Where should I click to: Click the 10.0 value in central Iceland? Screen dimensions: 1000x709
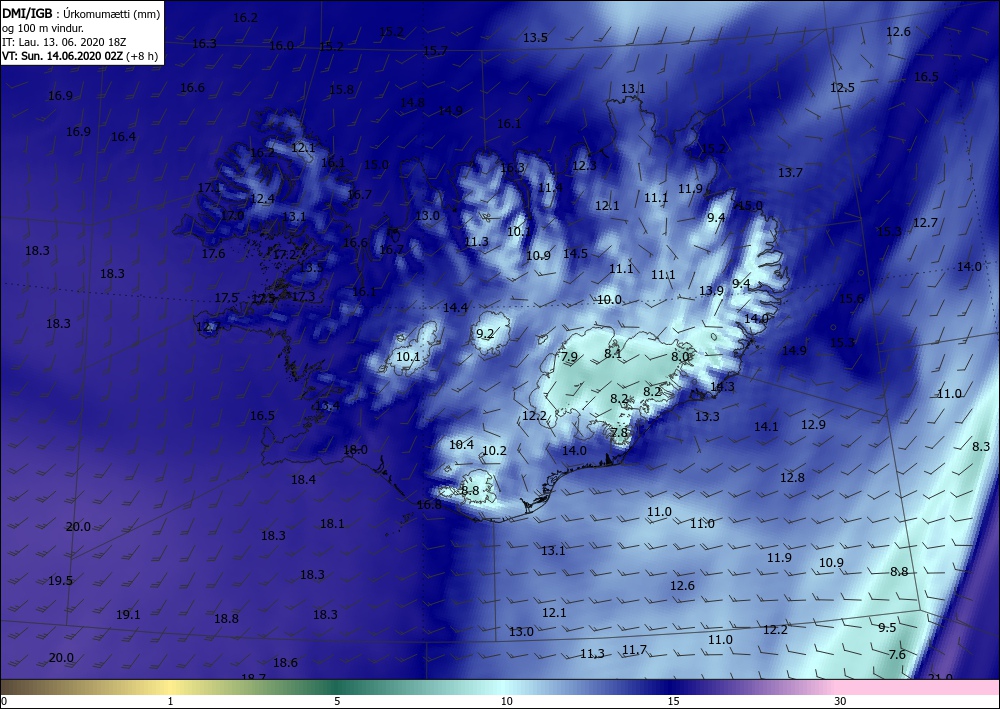coord(609,300)
